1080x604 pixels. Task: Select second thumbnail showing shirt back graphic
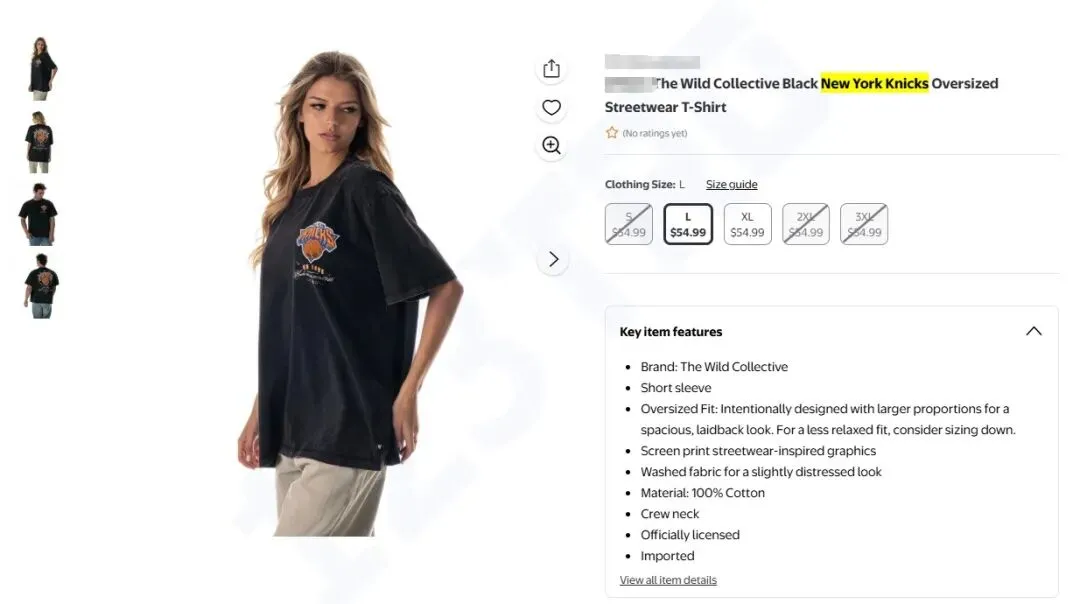[x=39, y=142]
